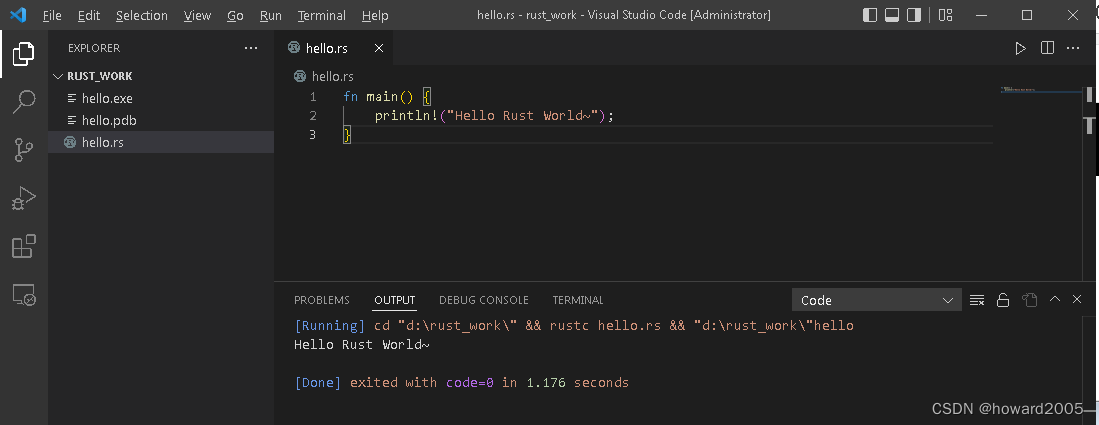Open the Customize Layout control
1099x425 pixels.
[946, 15]
